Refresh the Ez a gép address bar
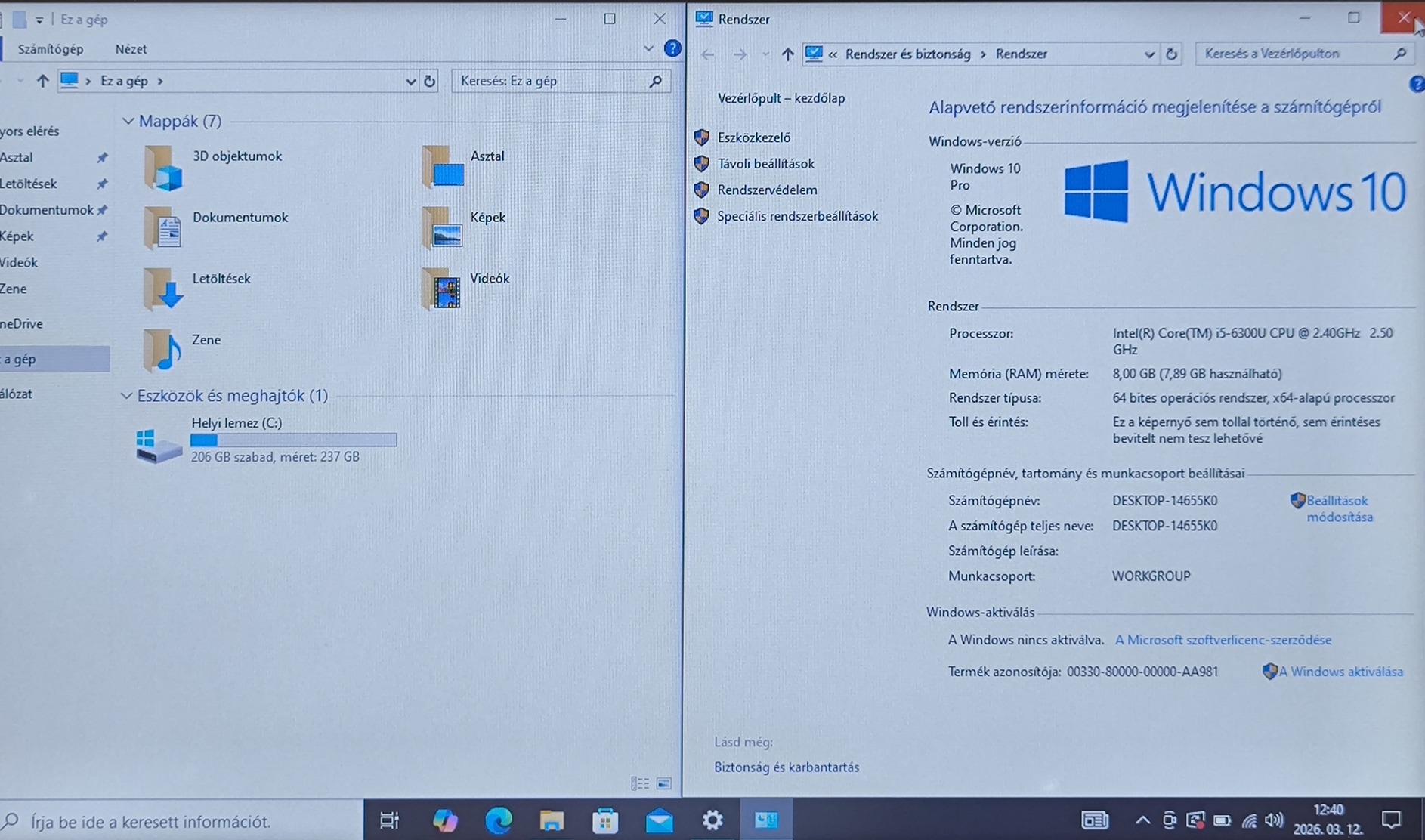This screenshot has width=1425, height=840. [x=430, y=81]
